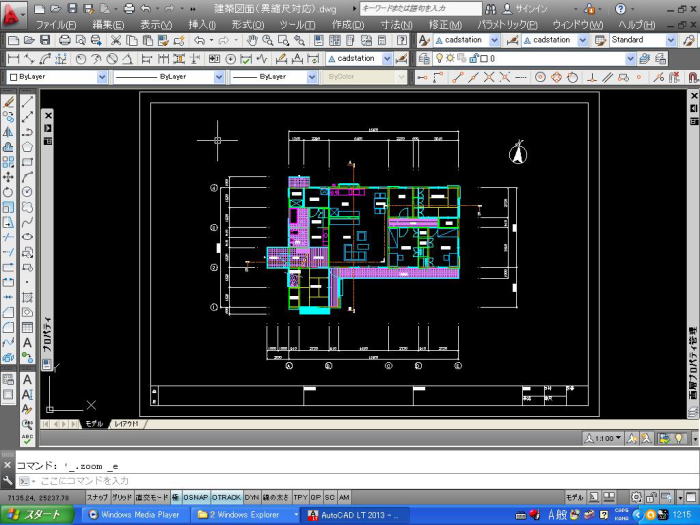This screenshot has height=525, width=700.
Task: Open 2 Windows Explorer taskbar group
Action: [246, 515]
